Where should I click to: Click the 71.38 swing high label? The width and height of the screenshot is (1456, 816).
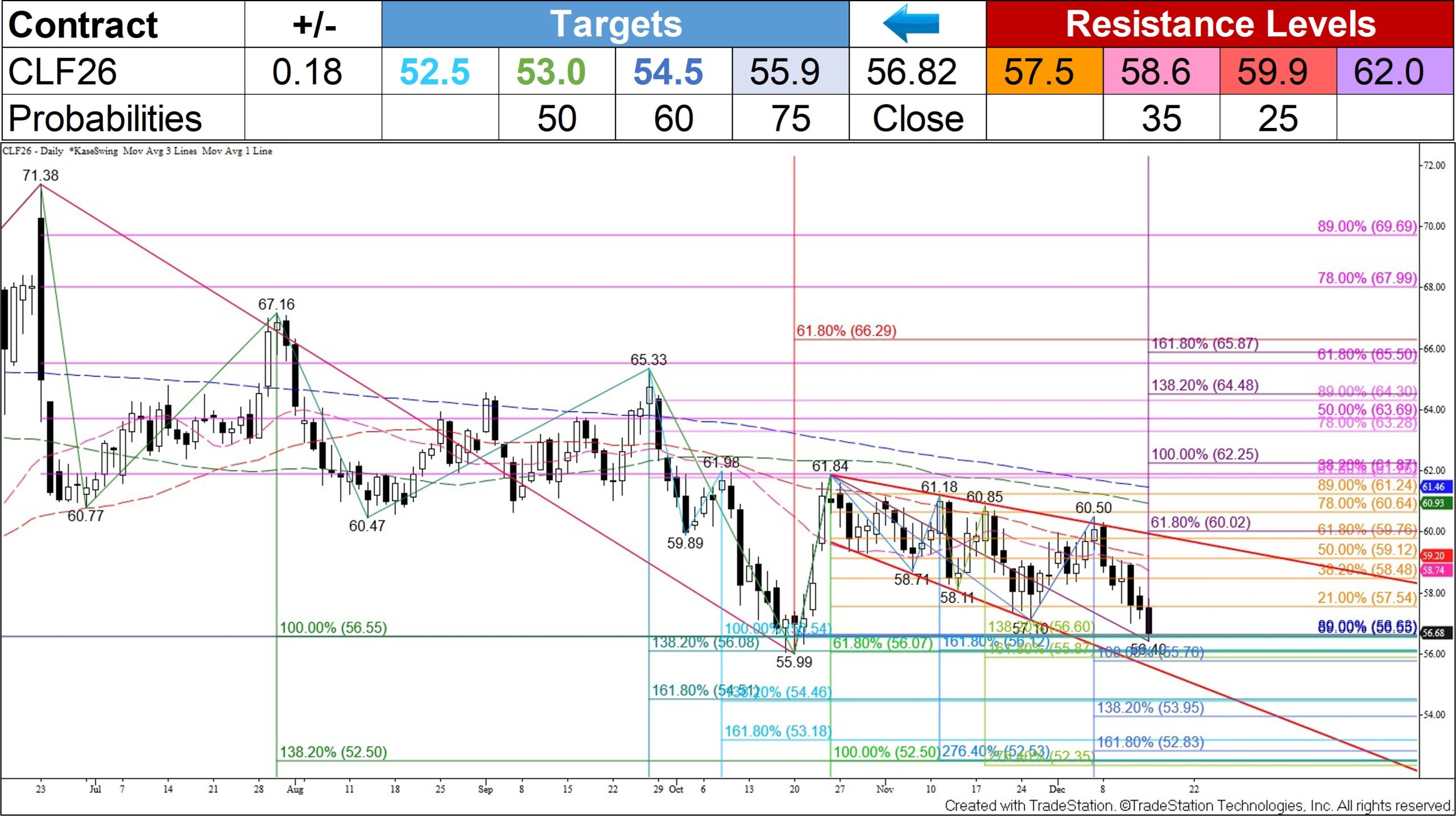coord(40,176)
